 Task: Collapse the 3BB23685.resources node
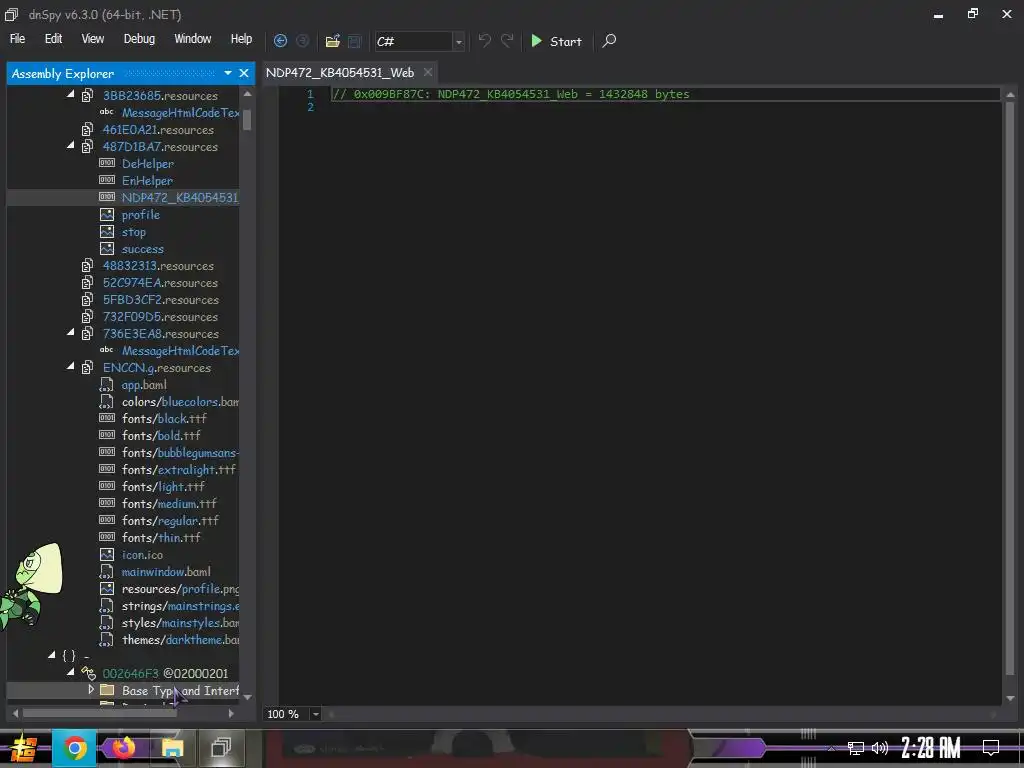(71, 95)
